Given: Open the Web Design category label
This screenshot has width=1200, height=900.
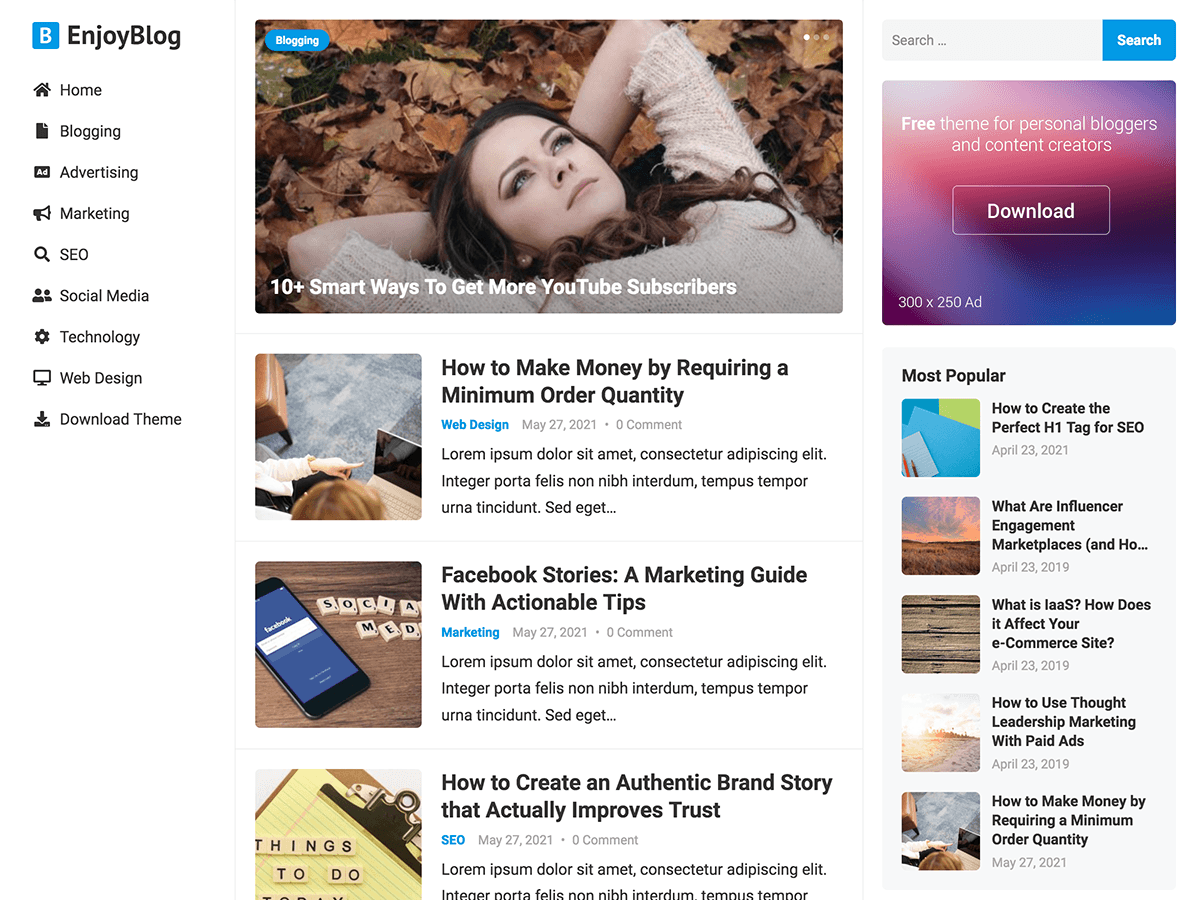Looking at the screenshot, I should pyautogui.click(x=474, y=424).
